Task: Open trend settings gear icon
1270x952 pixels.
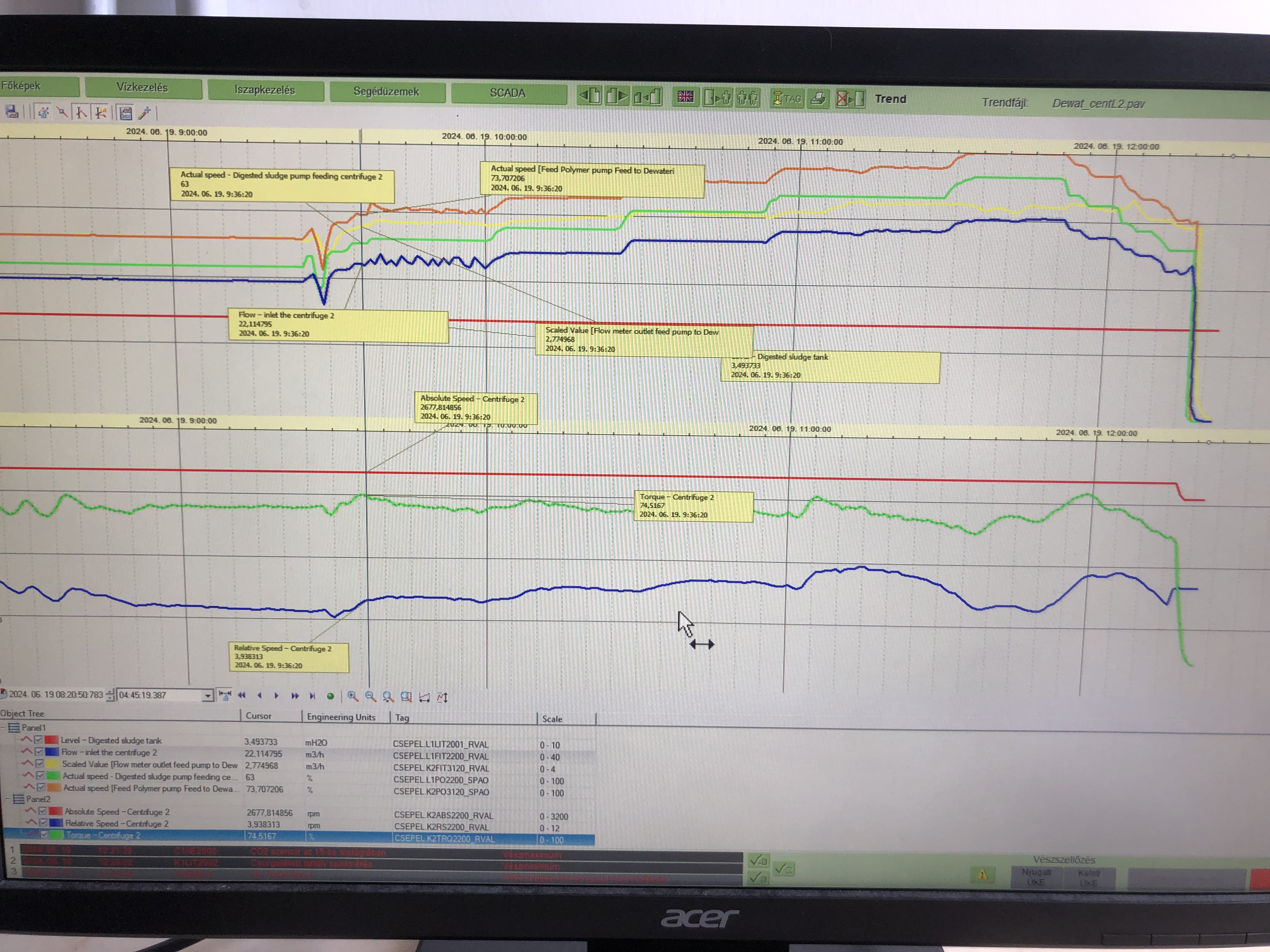Action: point(43,112)
